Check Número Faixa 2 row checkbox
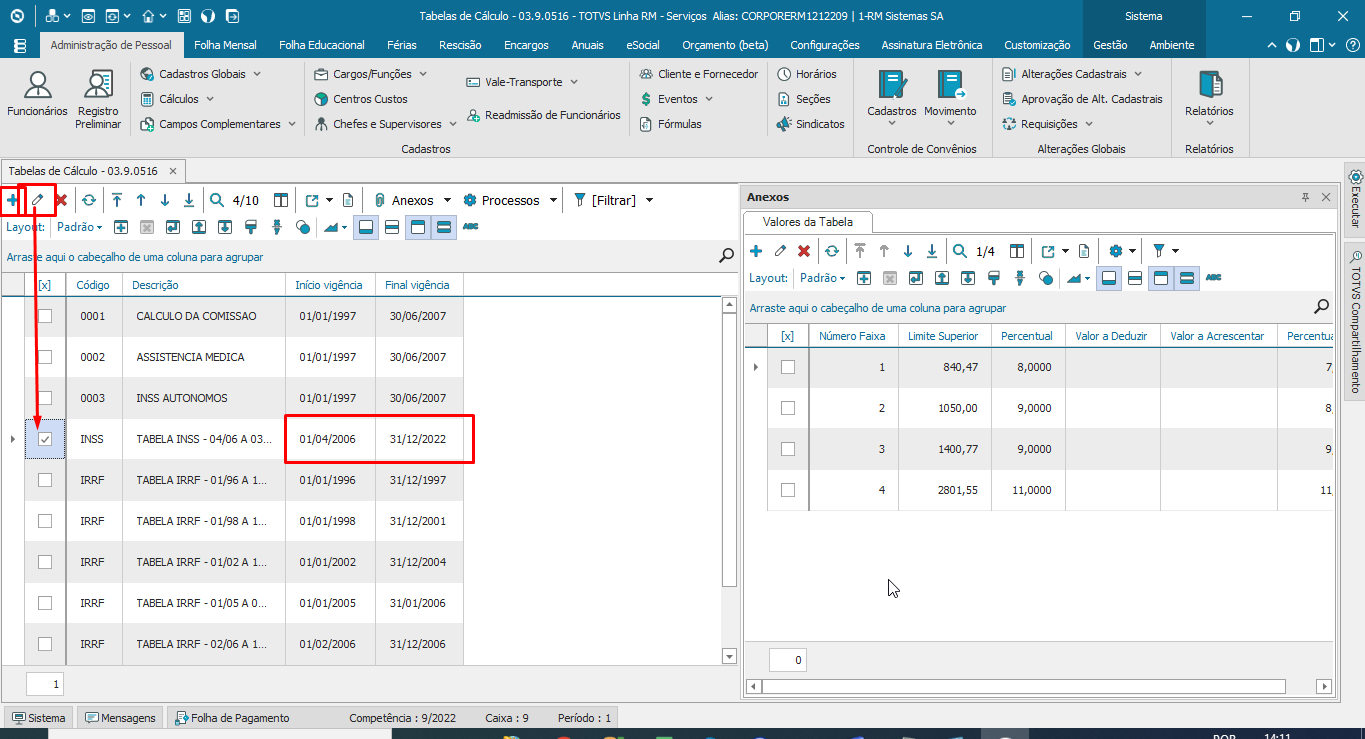The width and height of the screenshot is (1365, 739). click(788, 408)
